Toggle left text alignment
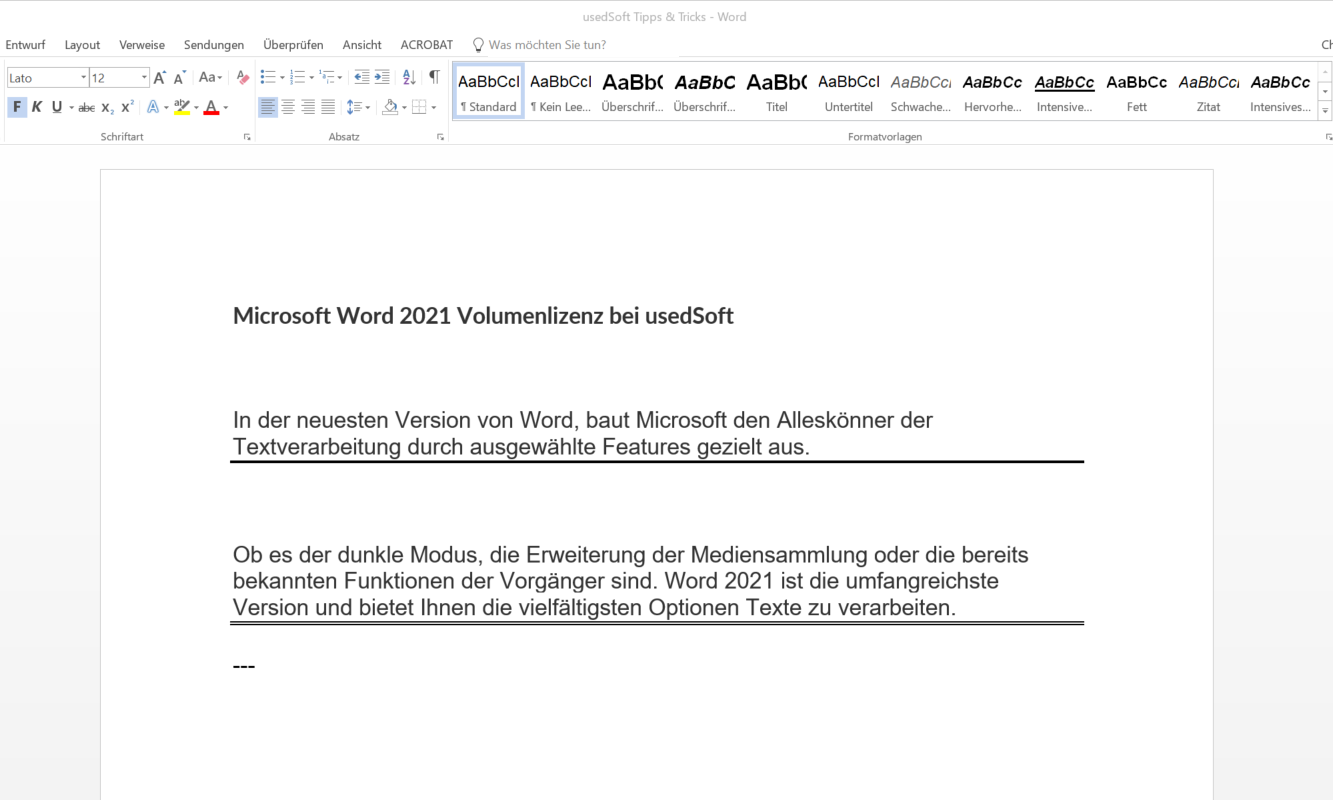 [267, 107]
